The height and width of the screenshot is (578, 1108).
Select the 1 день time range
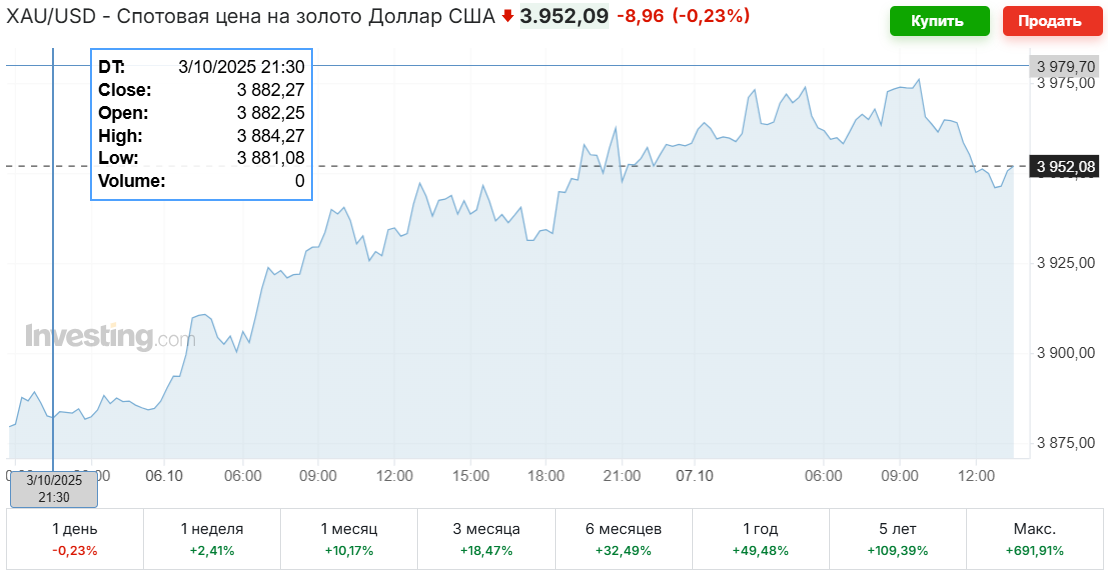coord(75,539)
